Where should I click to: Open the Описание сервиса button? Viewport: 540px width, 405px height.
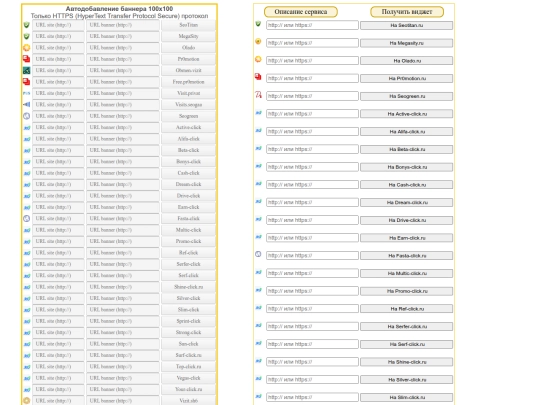[x=301, y=12]
